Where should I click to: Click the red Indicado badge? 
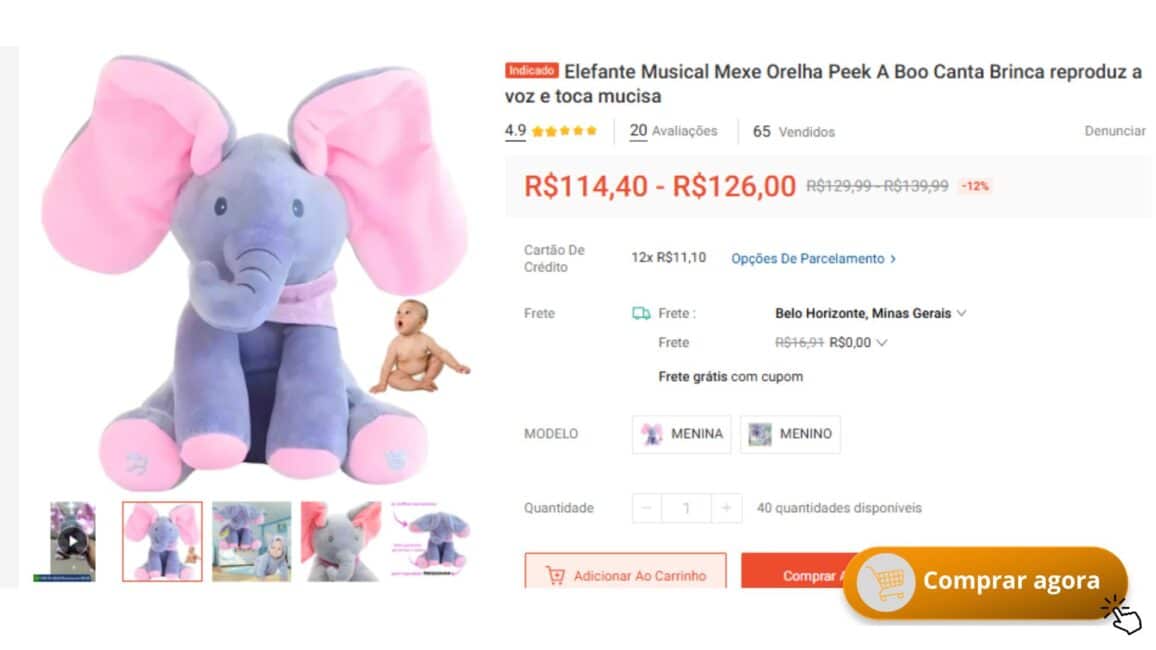[531, 71]
